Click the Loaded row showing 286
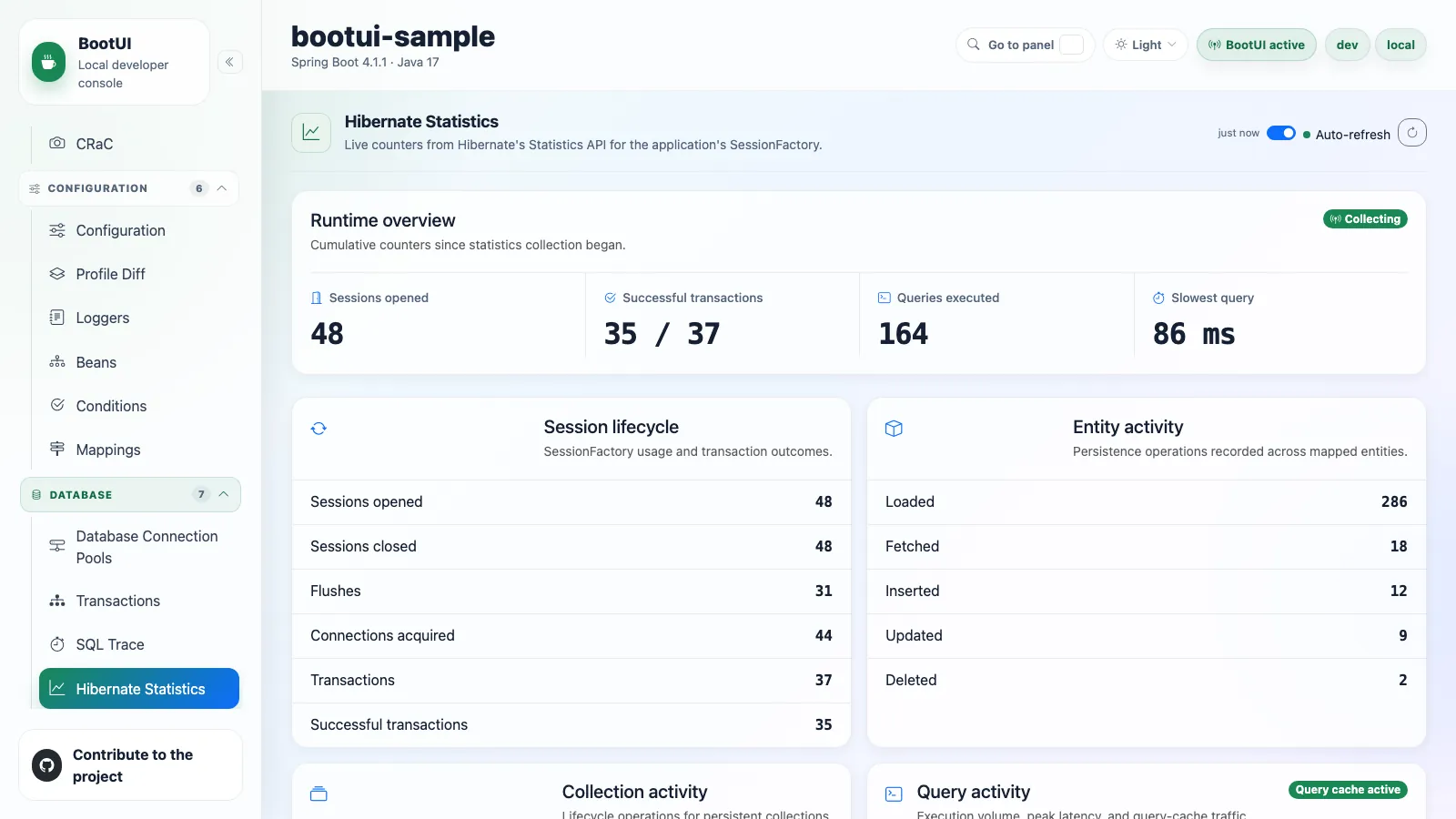This screenshot has height=819, width=1456. pyautogui.click(x=1147, y=502)
